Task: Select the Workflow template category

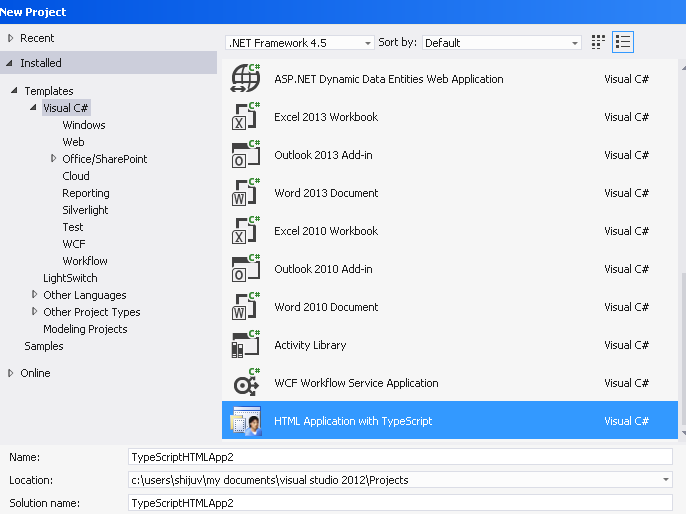Action: (85, 261)
